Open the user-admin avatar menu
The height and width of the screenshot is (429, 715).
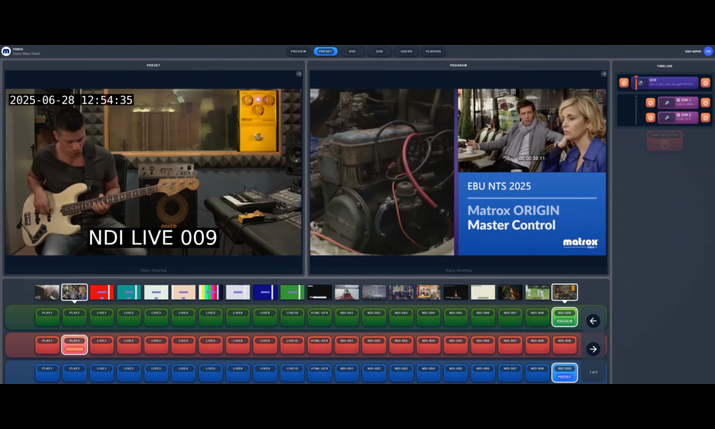[x=708, y=52]
